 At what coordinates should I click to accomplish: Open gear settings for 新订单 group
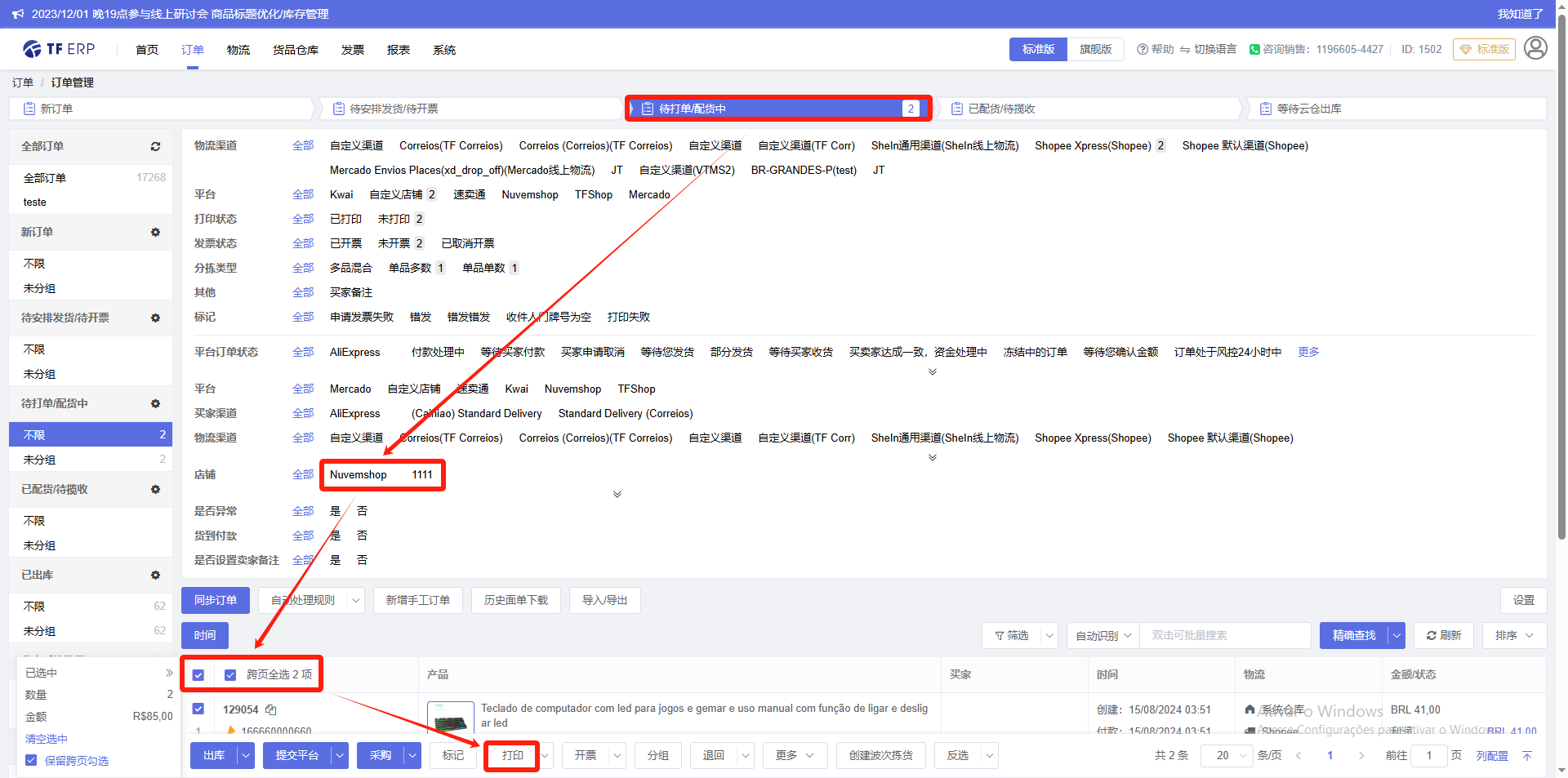(x=155, y=232)
